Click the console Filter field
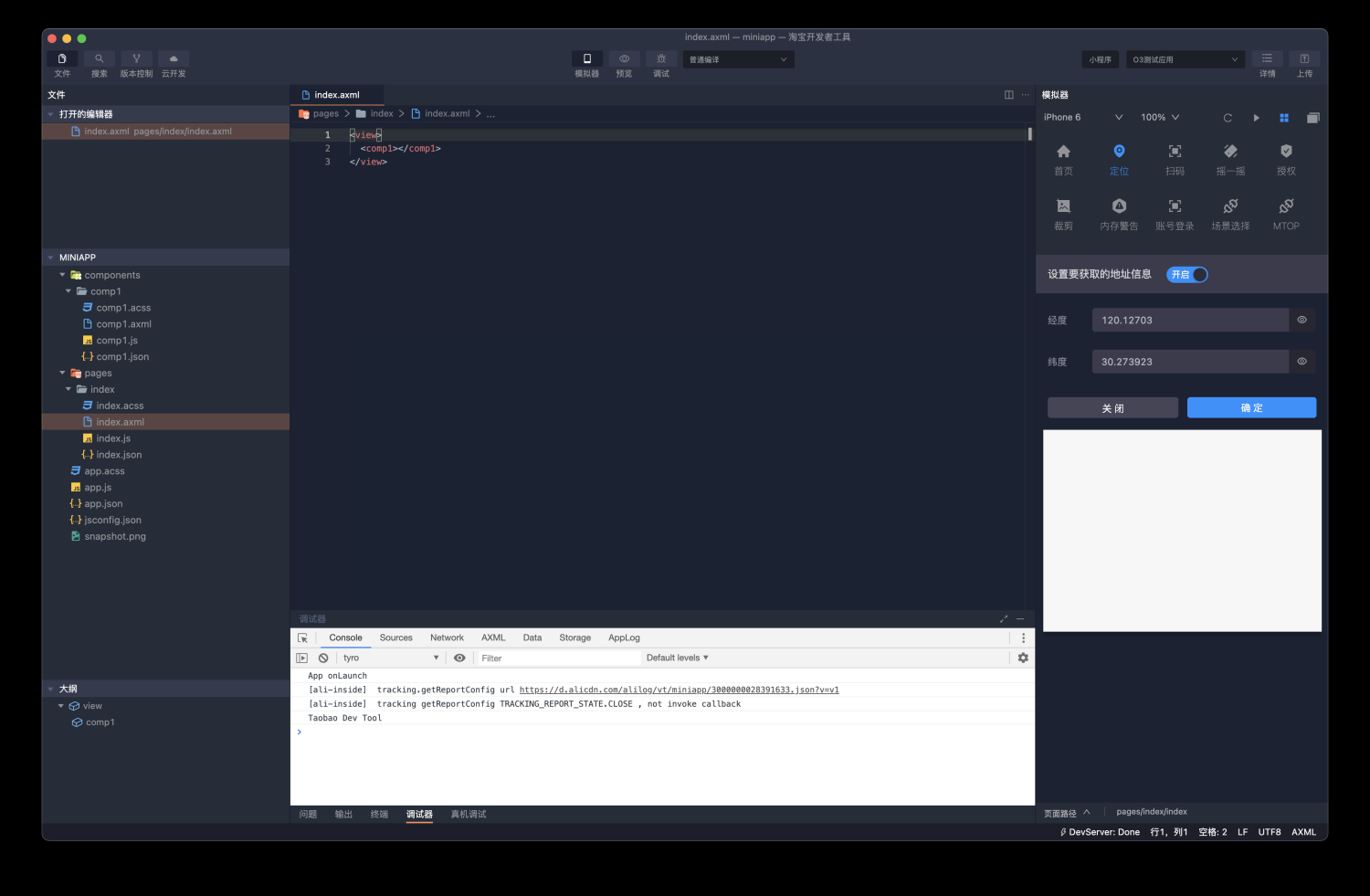This screenshot has width=1370, height=896. click(x=559, y=658)
